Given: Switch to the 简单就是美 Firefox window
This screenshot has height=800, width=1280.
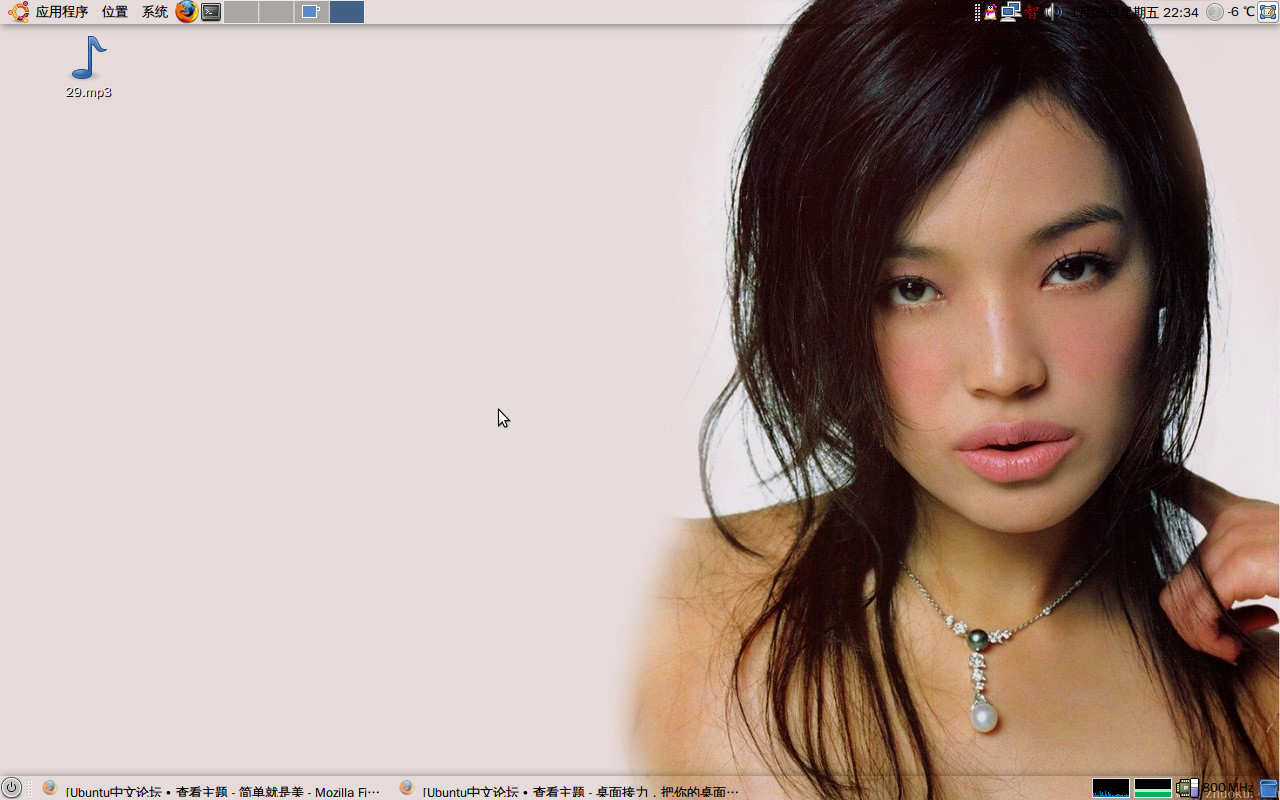Looking at the screenshot, I should 211,789.
